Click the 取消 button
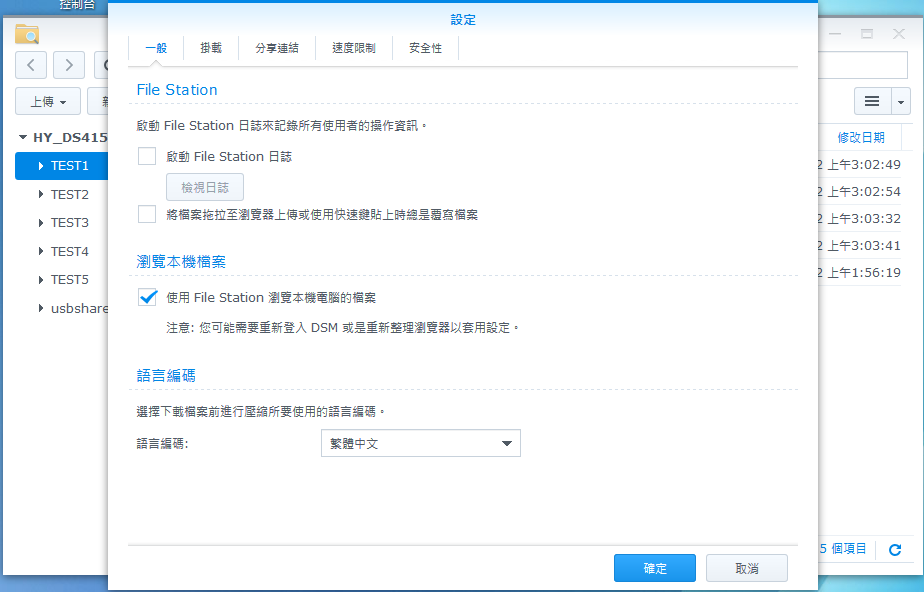 click(x=747, y=568)
